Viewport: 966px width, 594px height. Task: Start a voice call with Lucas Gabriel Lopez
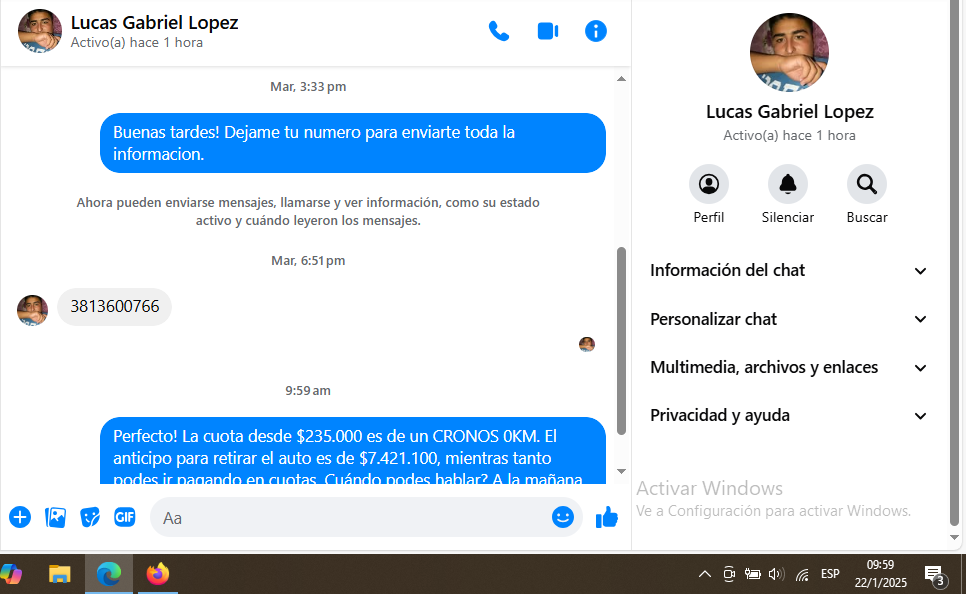(x=498, y=31)
